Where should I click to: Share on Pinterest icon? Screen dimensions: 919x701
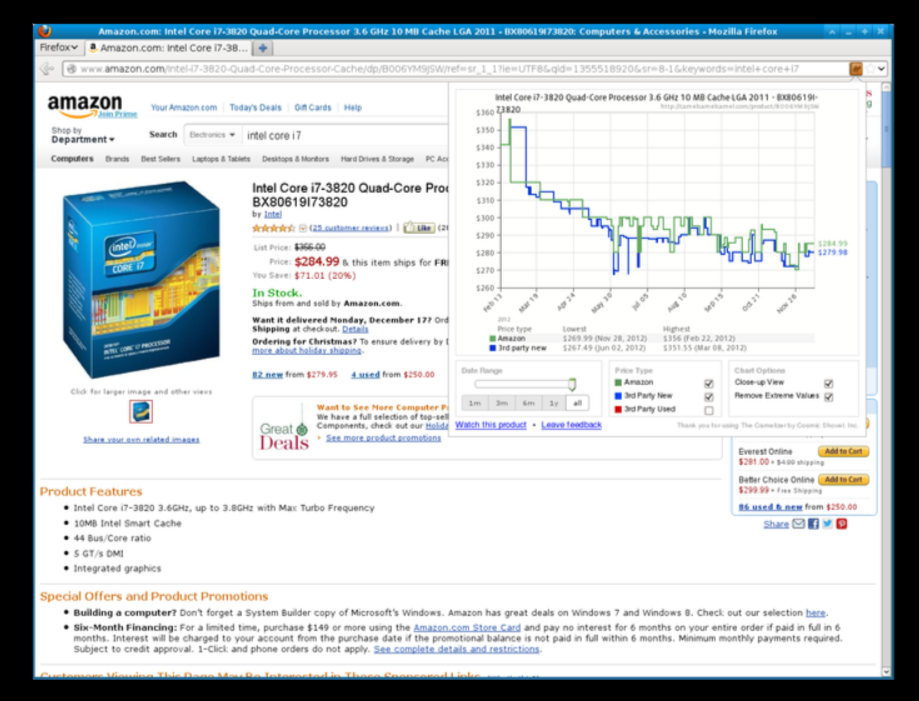[x=842, y=524]
